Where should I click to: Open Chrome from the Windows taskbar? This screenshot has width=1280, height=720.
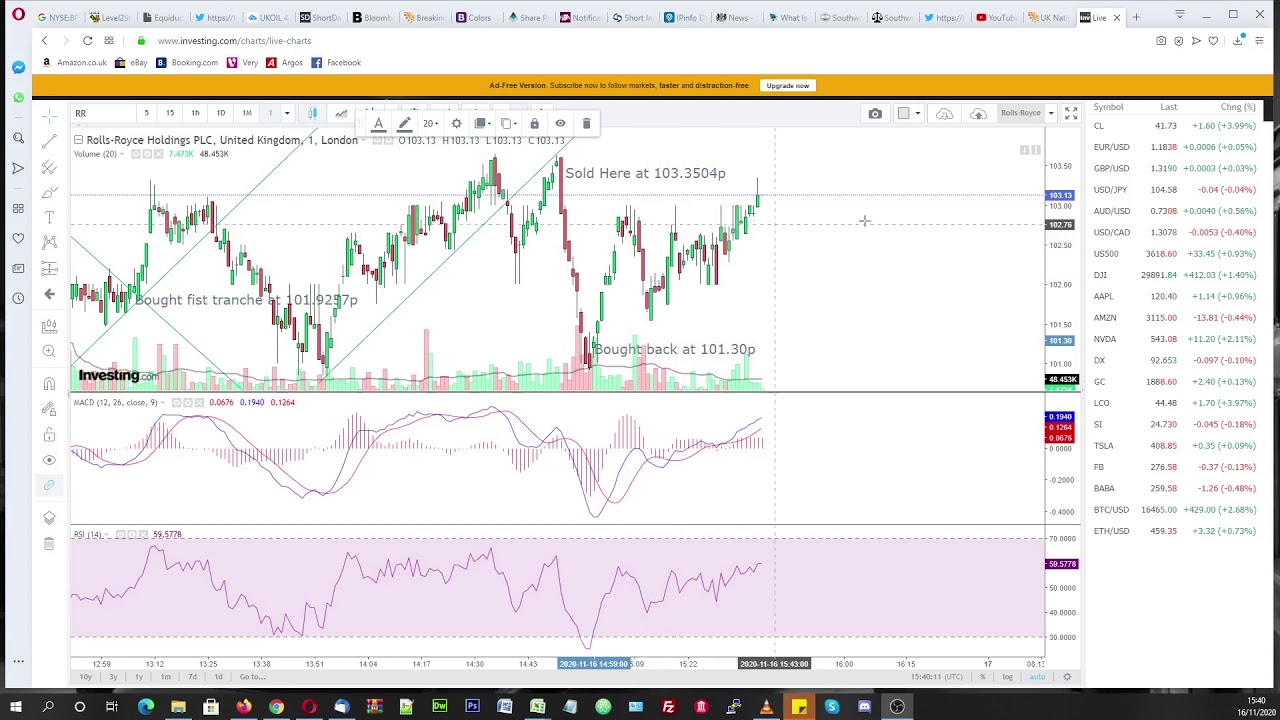[x=276, y=707]
